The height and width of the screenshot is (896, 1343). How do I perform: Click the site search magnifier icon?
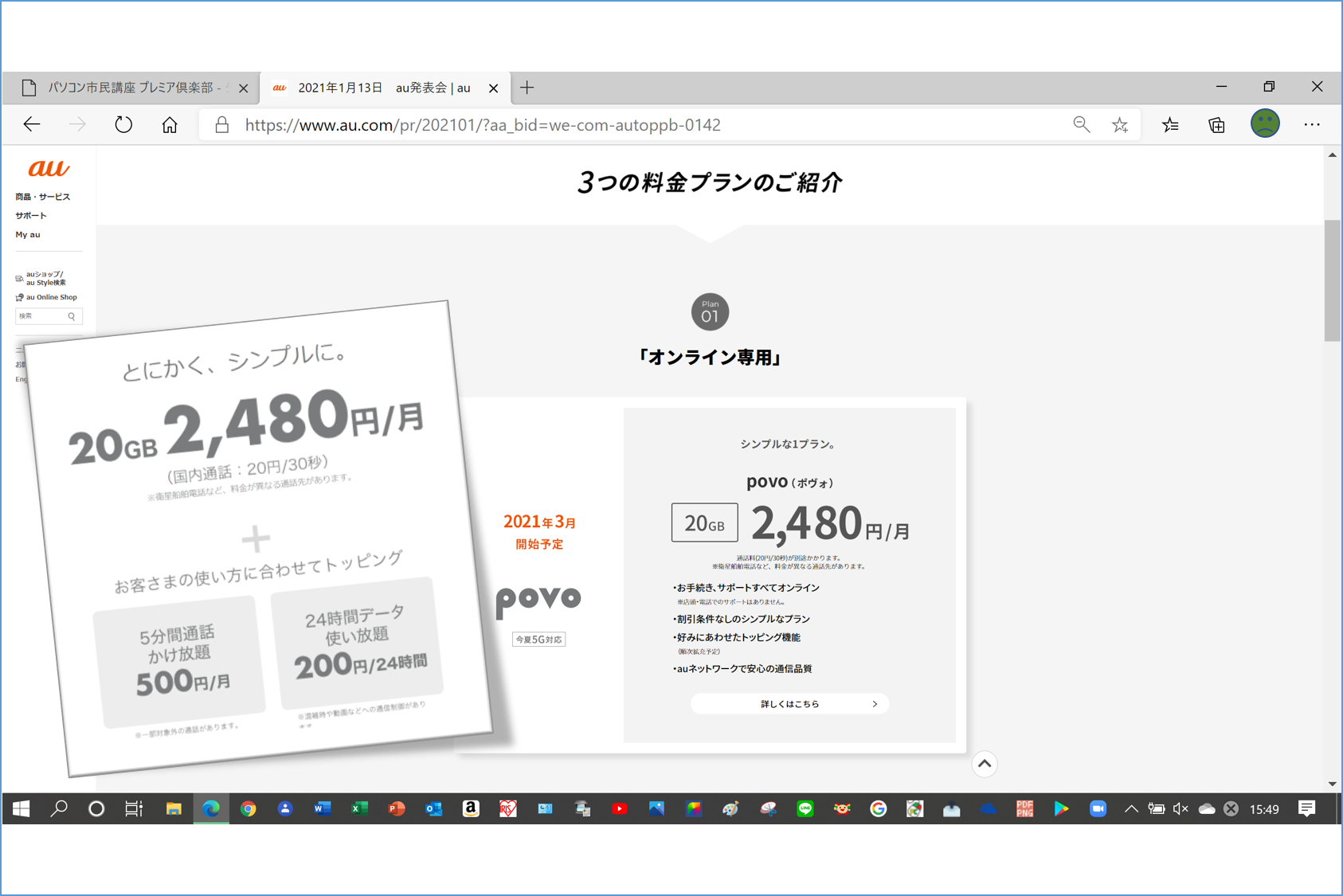(72, 316)
